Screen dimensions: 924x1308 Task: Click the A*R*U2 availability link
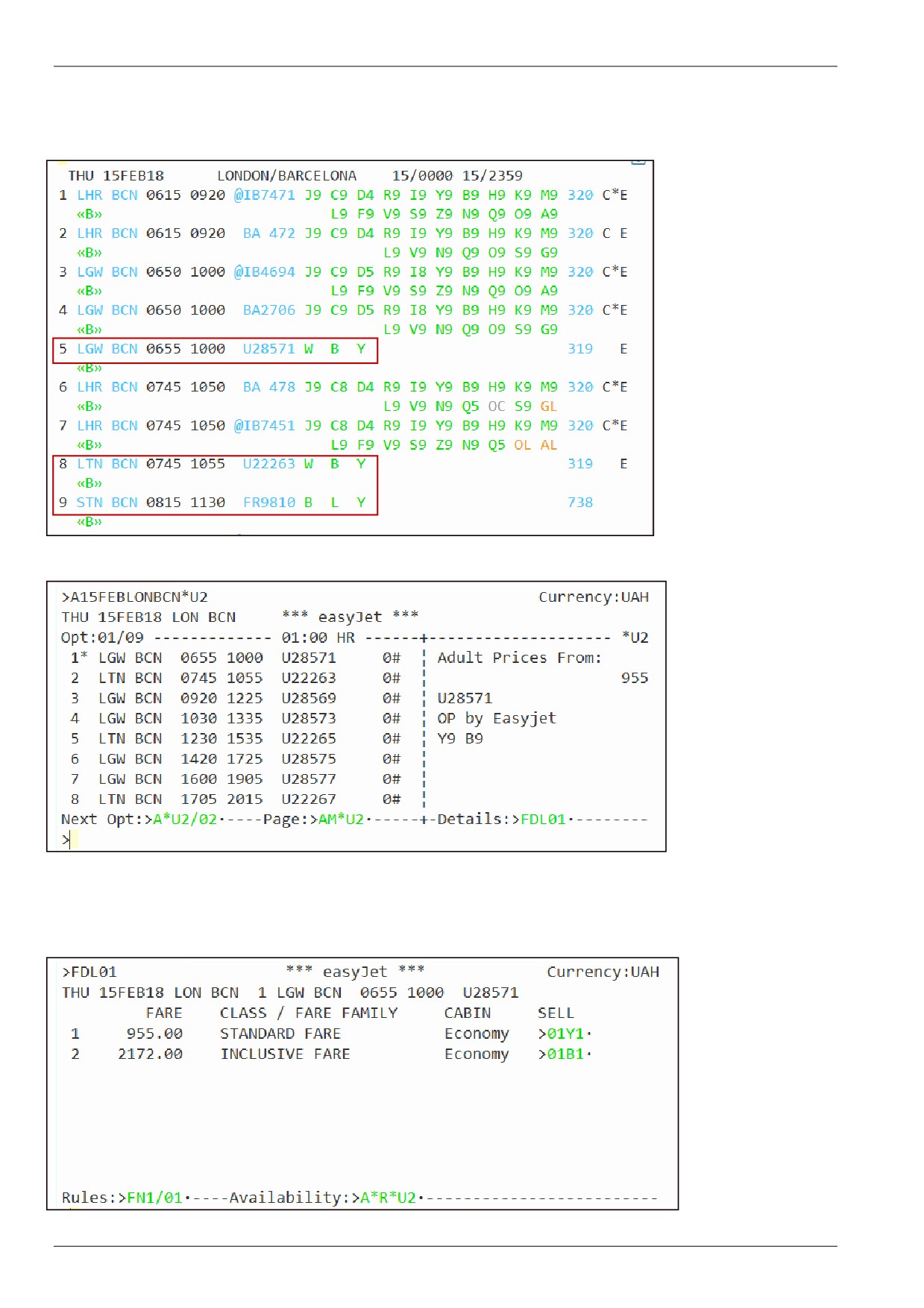pyautogui.click(x=388, y=1198)
